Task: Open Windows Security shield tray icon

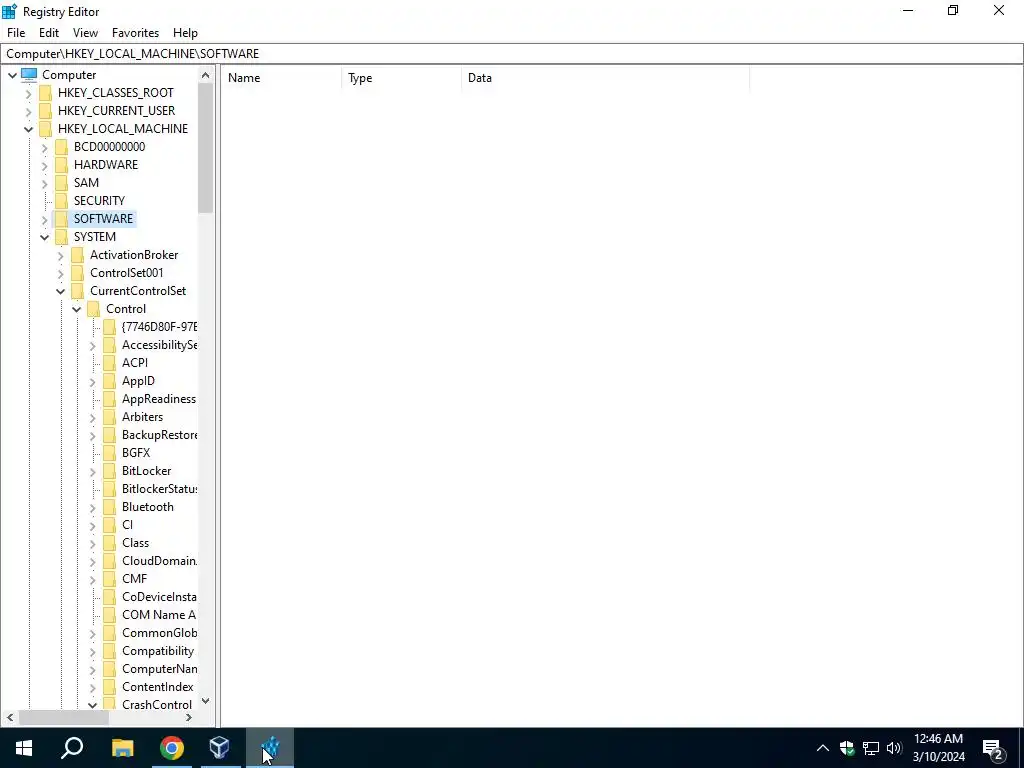Action: 847,748
